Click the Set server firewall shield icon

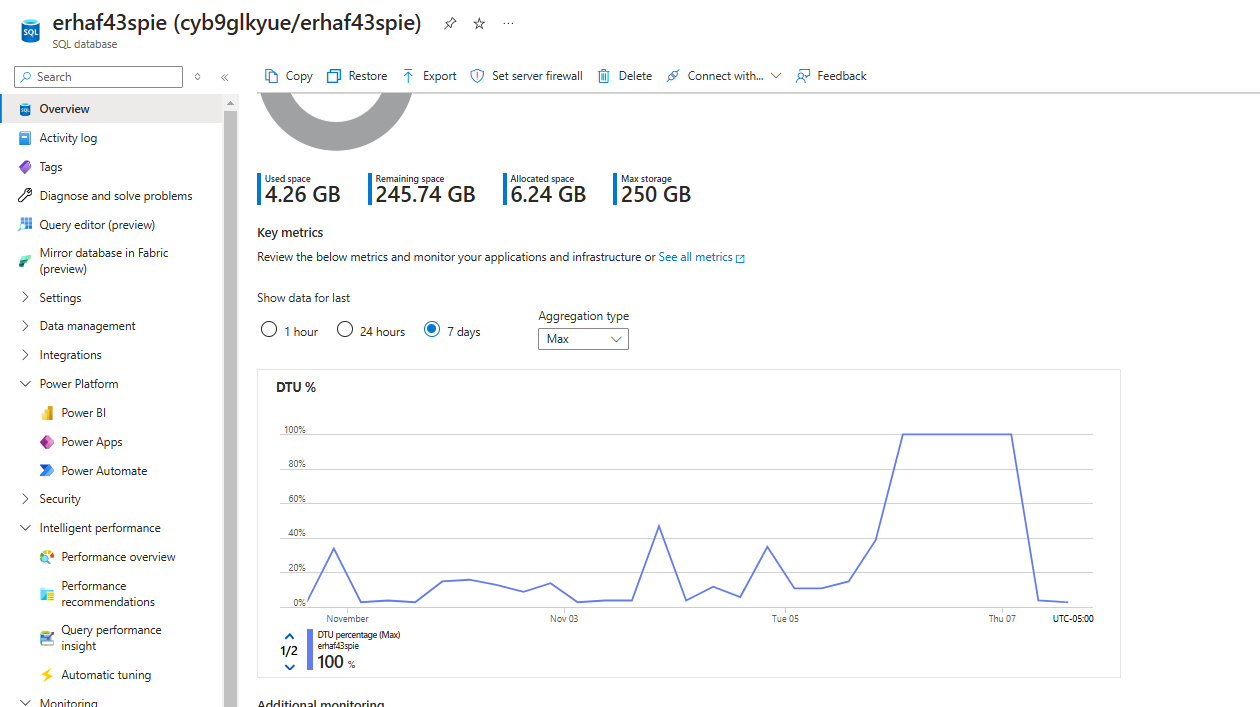[x=477, y=76]
